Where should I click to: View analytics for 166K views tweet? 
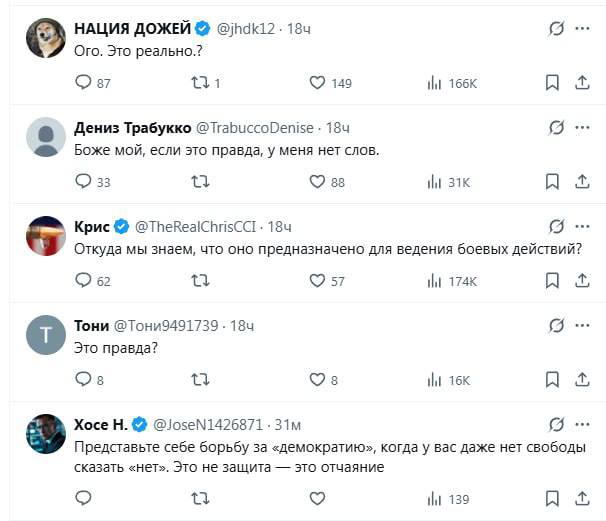click(x=452, y=83)
